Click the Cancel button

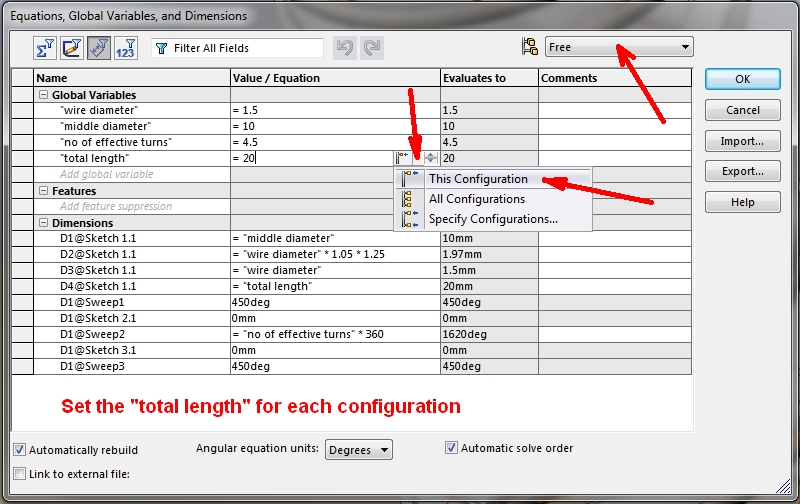pos(742,110)
